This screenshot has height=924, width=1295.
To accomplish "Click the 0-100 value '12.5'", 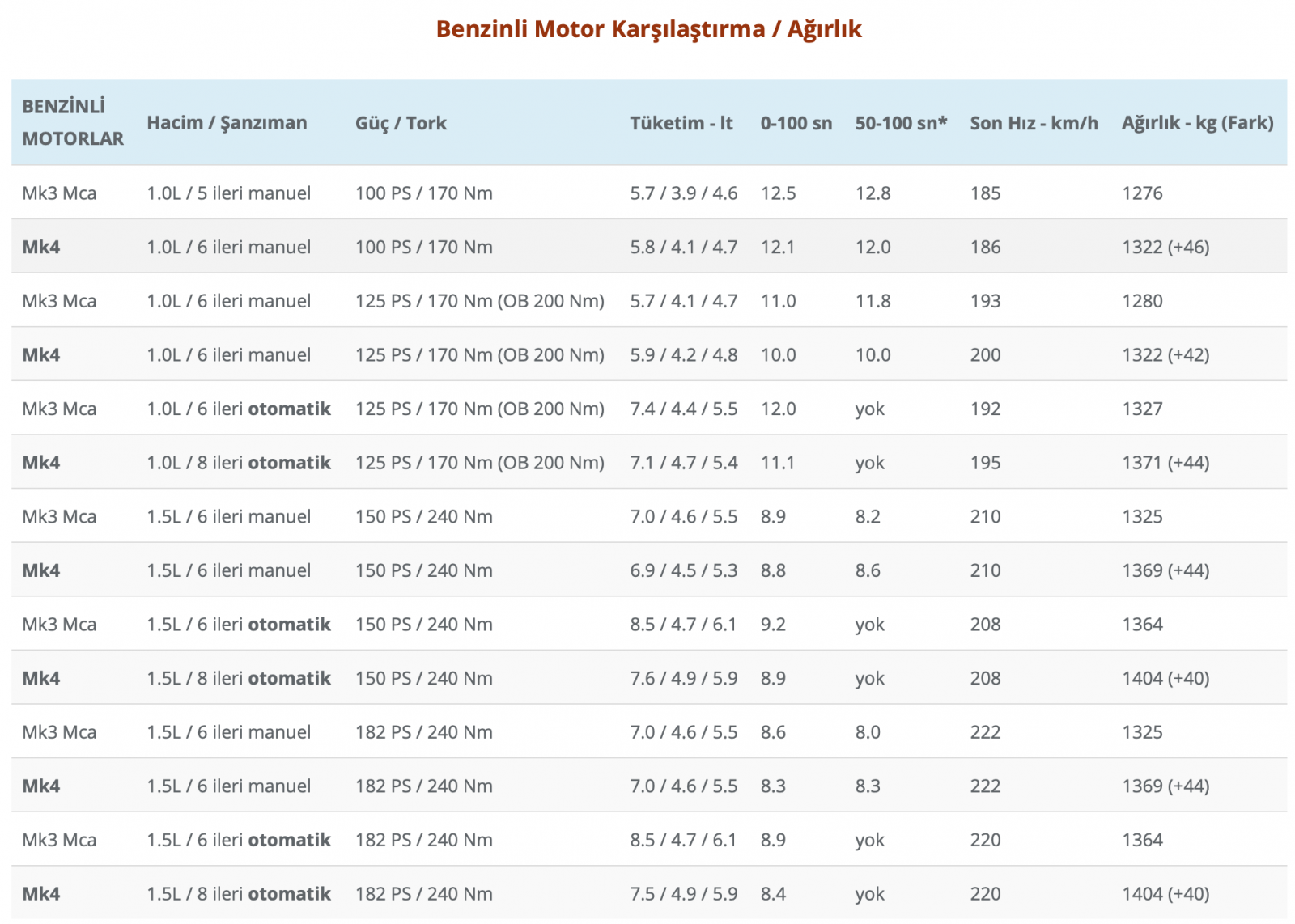I will 778,193.
